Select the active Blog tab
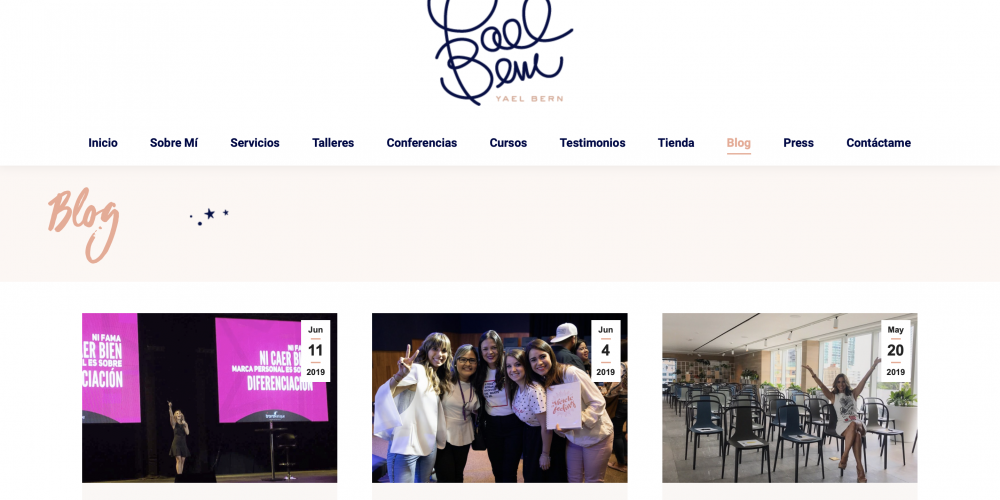Image resolution: width=1000 pixels, height=500 pixels. (739, 143)
